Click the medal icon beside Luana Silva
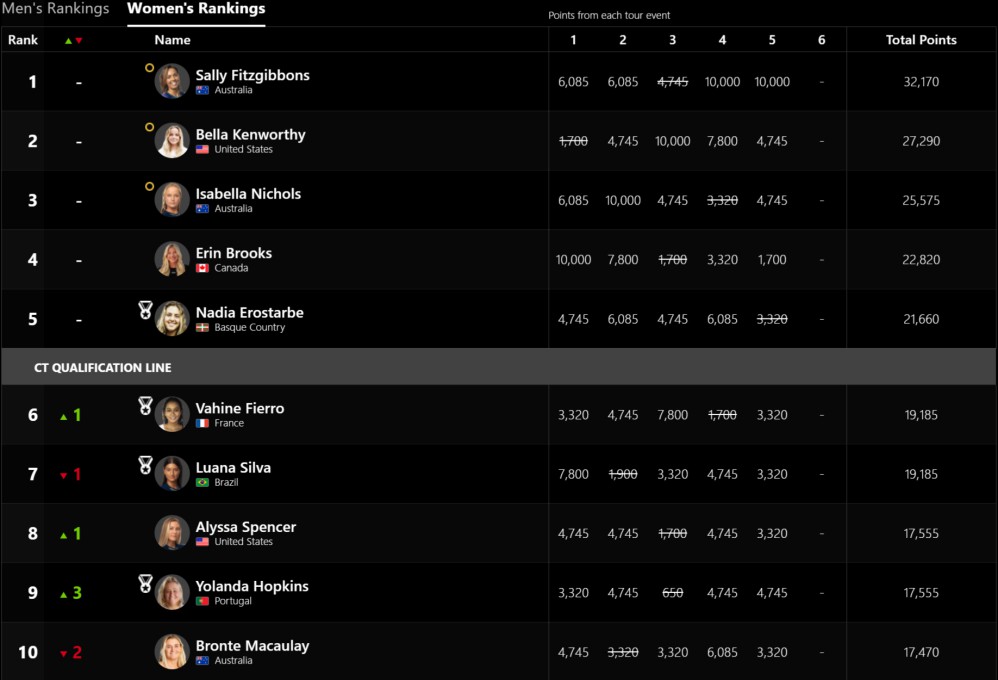Screen dimensions: 998x680 point(146,465)
